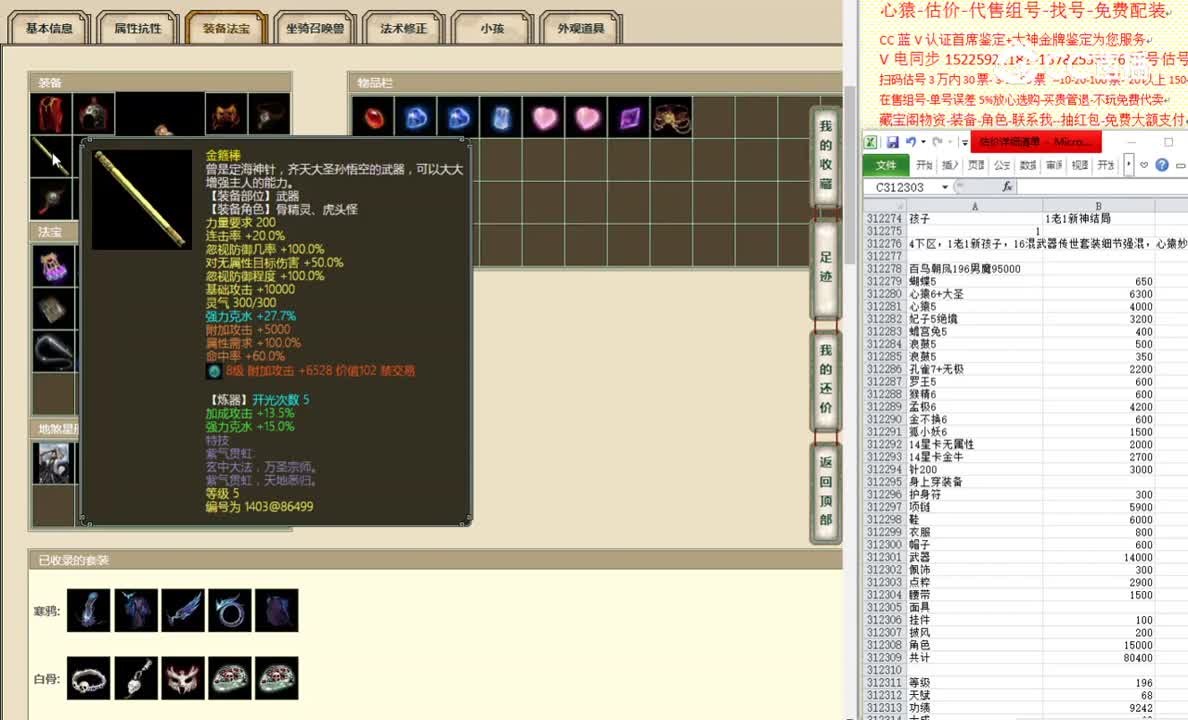Click the pendant equipment icon with red tassel
This screenshot has width=1188, height=720.
(x=51, y=199)
